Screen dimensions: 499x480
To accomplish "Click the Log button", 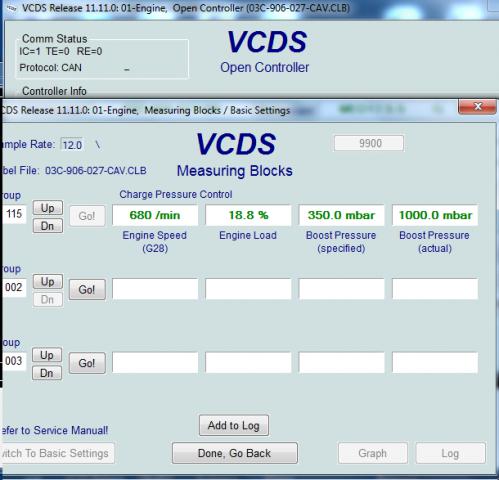I will (x=450, y=453).
